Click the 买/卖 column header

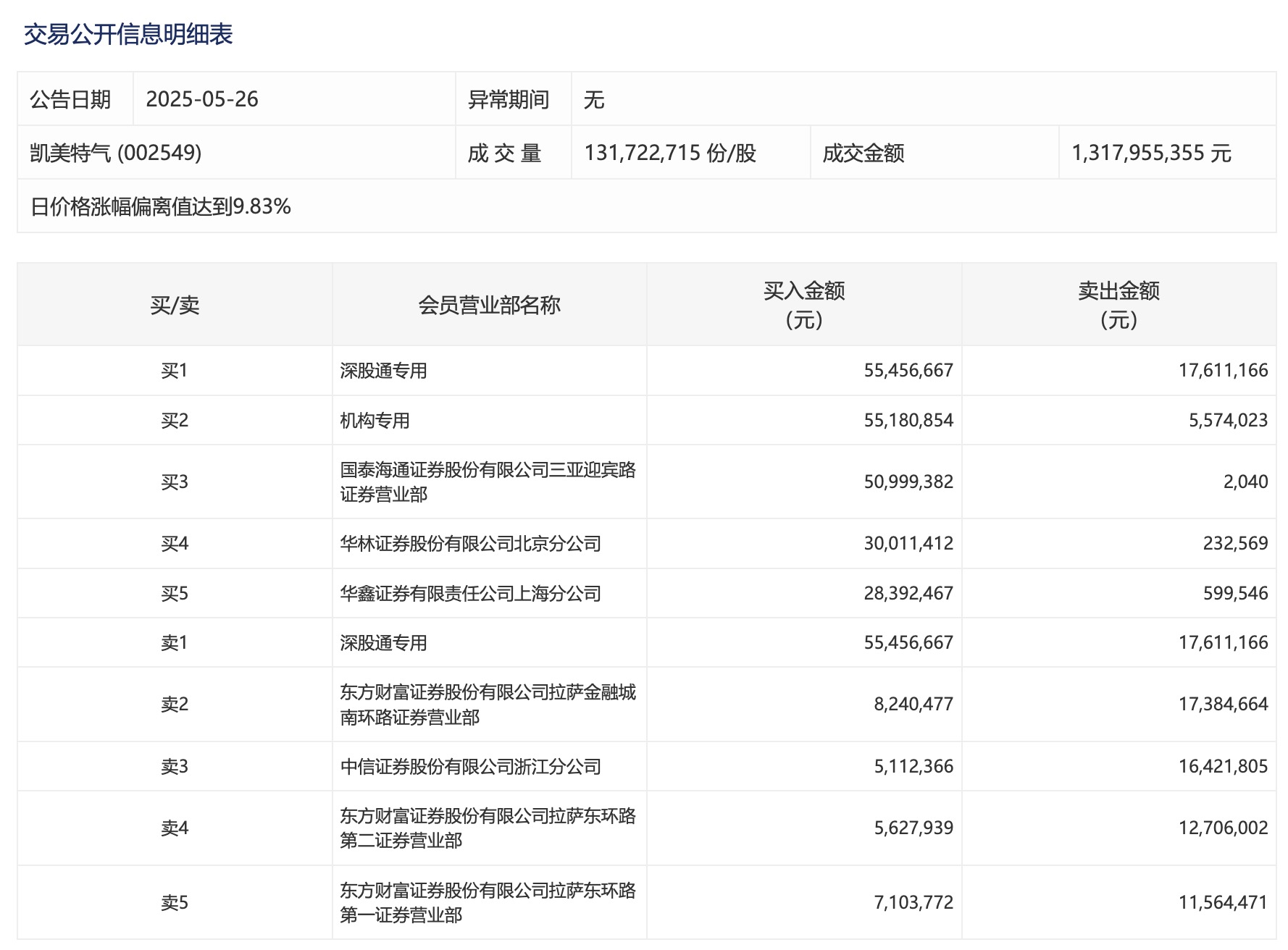[x=175, y=305]
